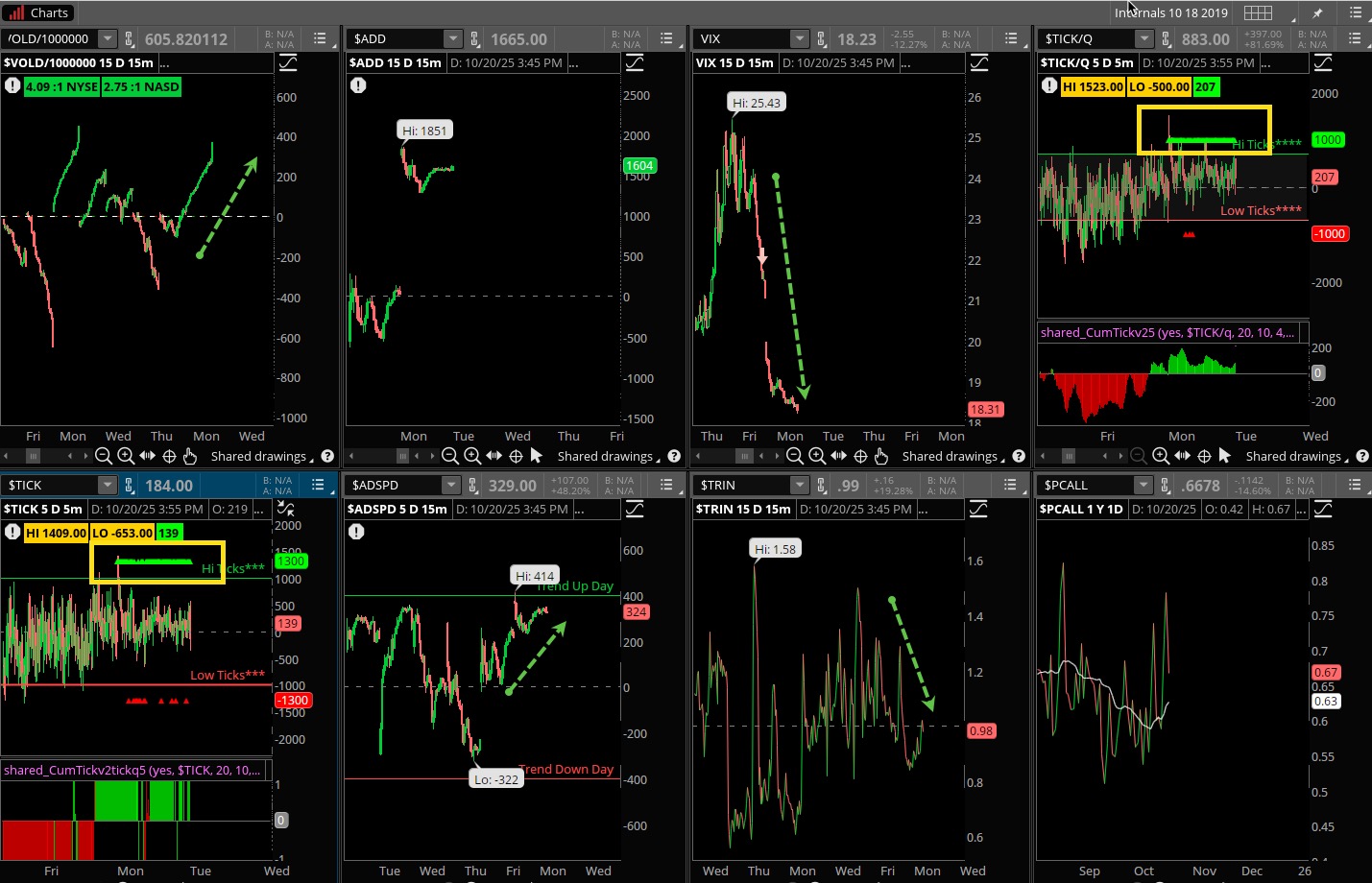The width and height of the screenshot is (1372, 883).
Task: Click the pin icon in top bar
Action: (x=1317, y=12)
